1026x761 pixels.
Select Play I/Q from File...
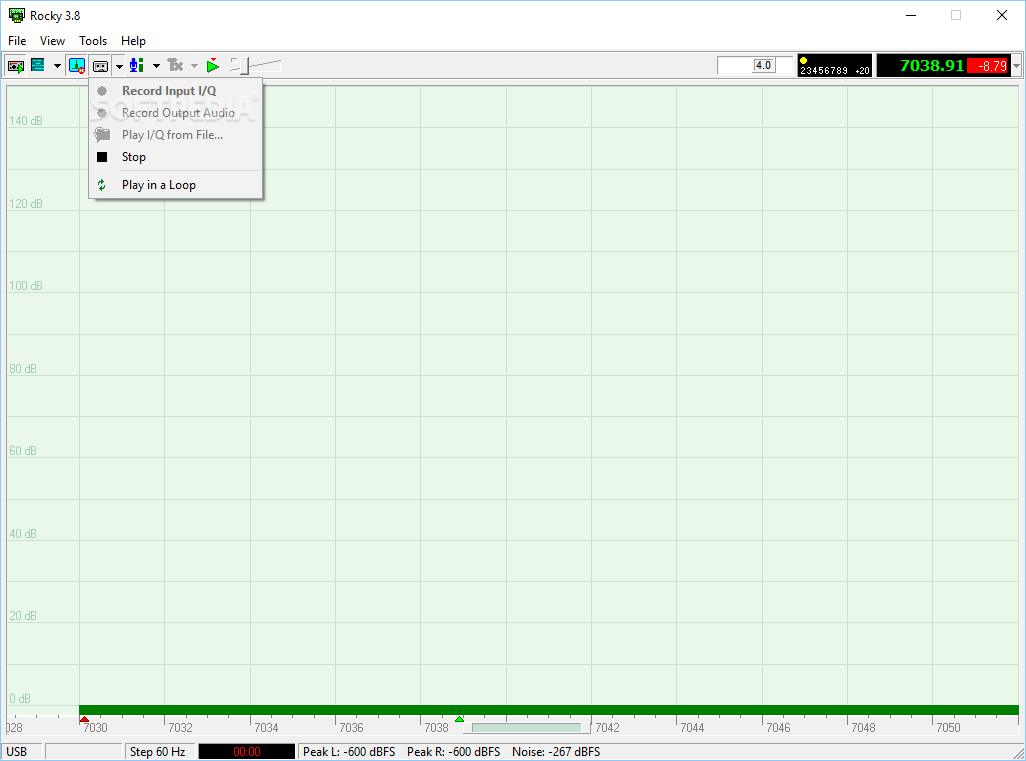click(176, 135)
